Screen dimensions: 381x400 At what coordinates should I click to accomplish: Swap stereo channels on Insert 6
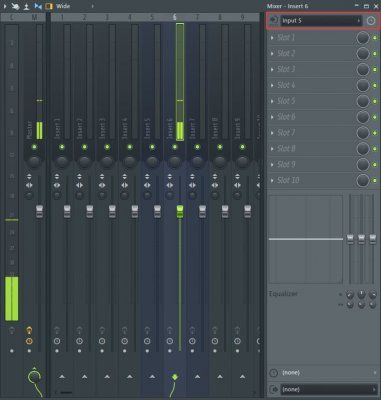(170, 185)
